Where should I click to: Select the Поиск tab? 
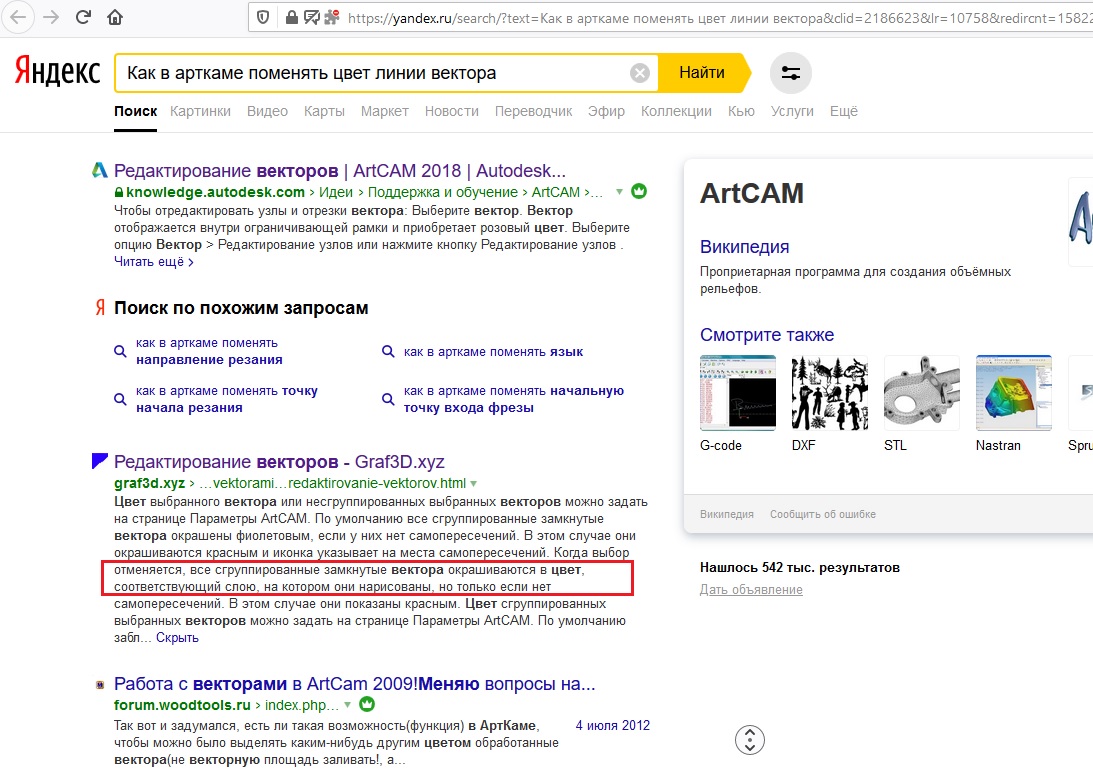135,112
